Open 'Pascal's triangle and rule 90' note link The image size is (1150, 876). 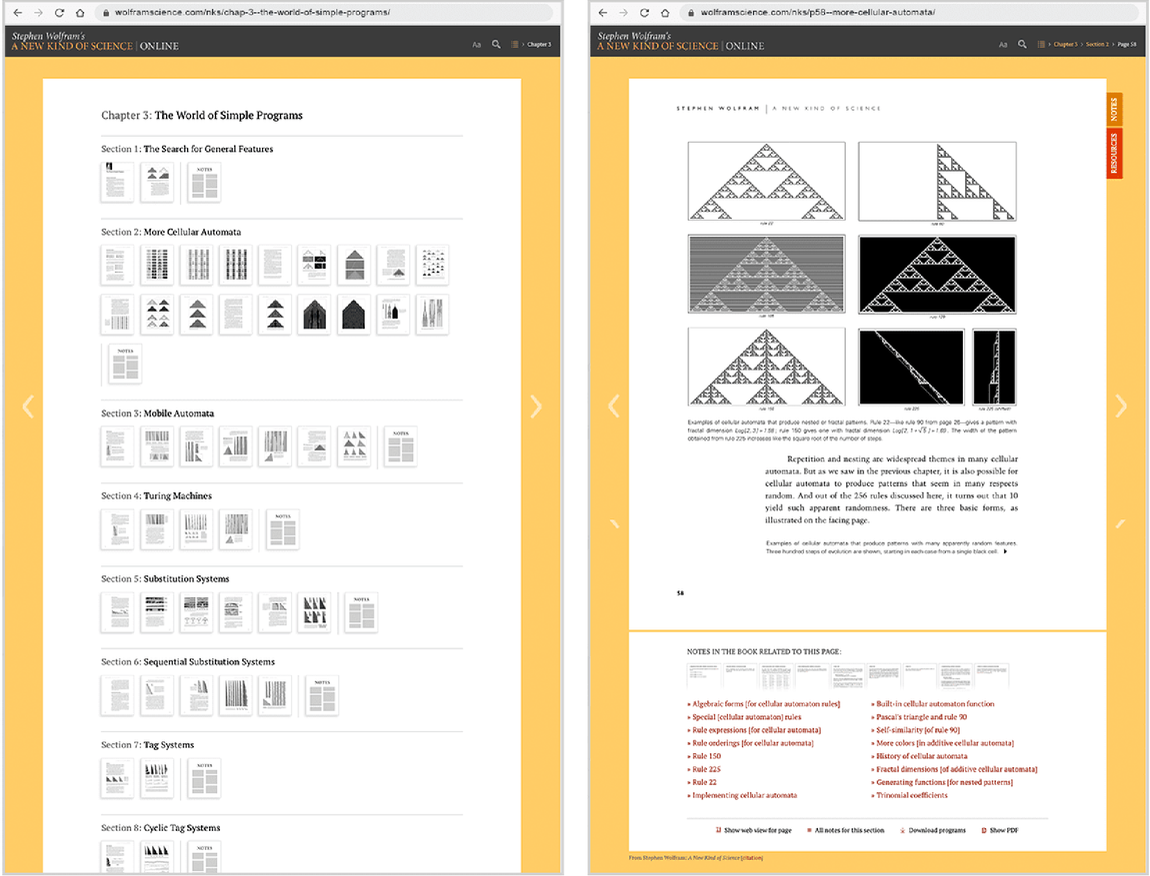[922, 717]
